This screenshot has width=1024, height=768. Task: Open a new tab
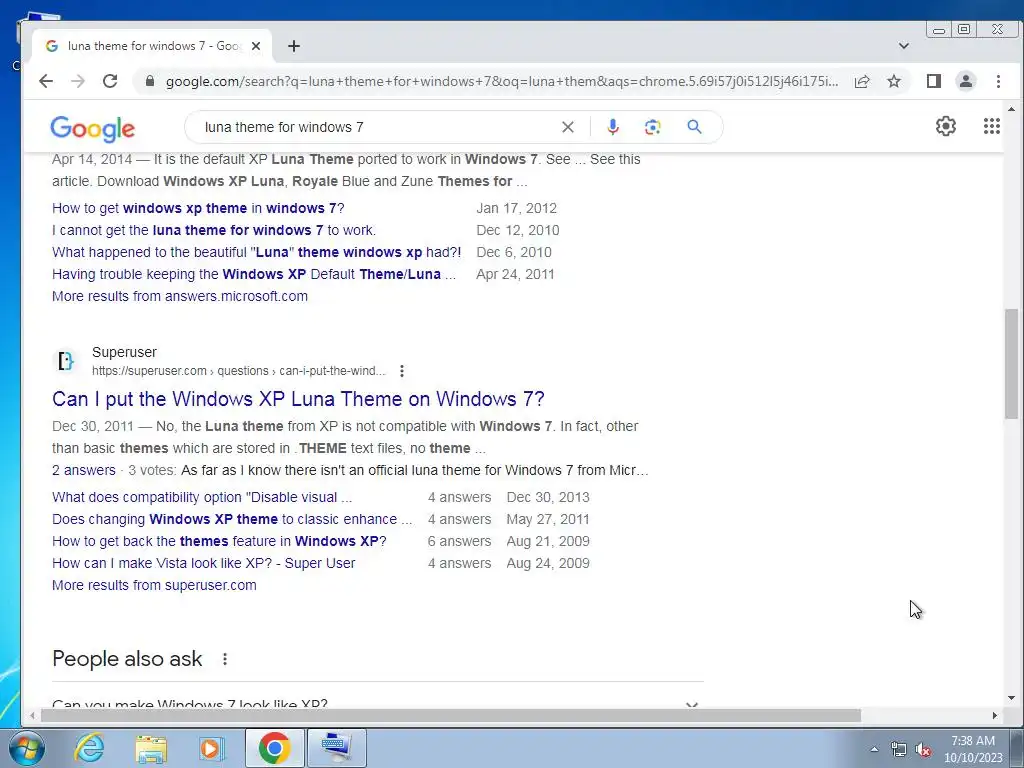294,46
